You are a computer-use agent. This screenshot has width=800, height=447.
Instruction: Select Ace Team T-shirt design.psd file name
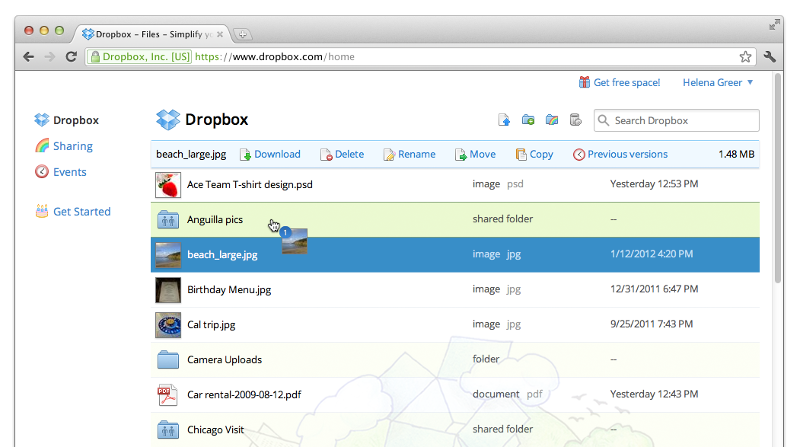249,185
